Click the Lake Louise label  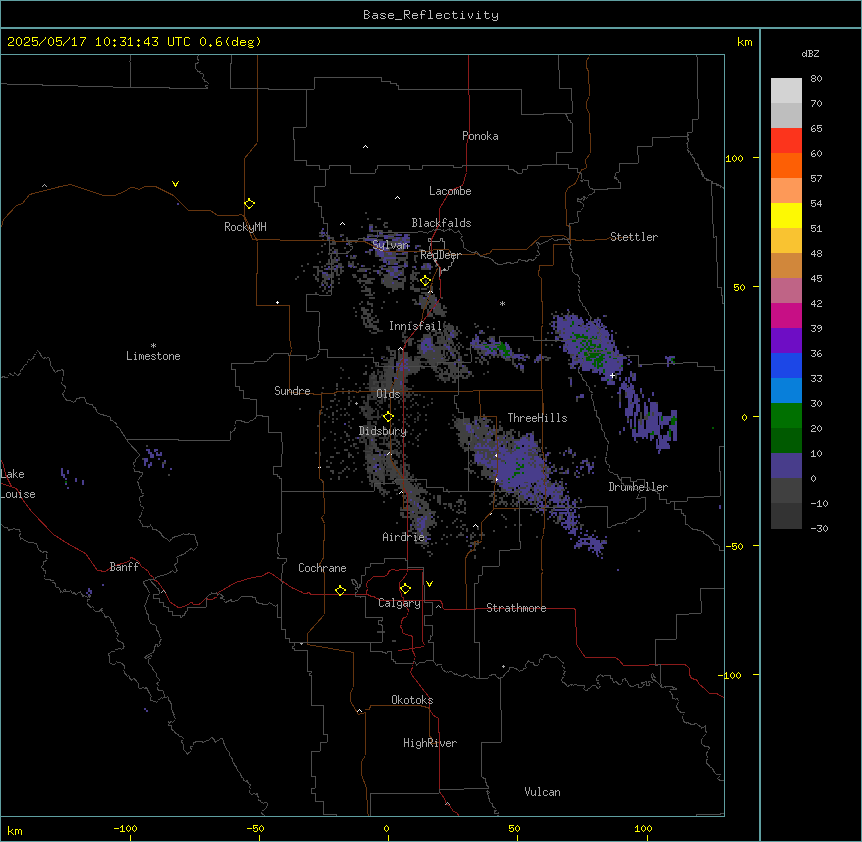tap(18, 484)
